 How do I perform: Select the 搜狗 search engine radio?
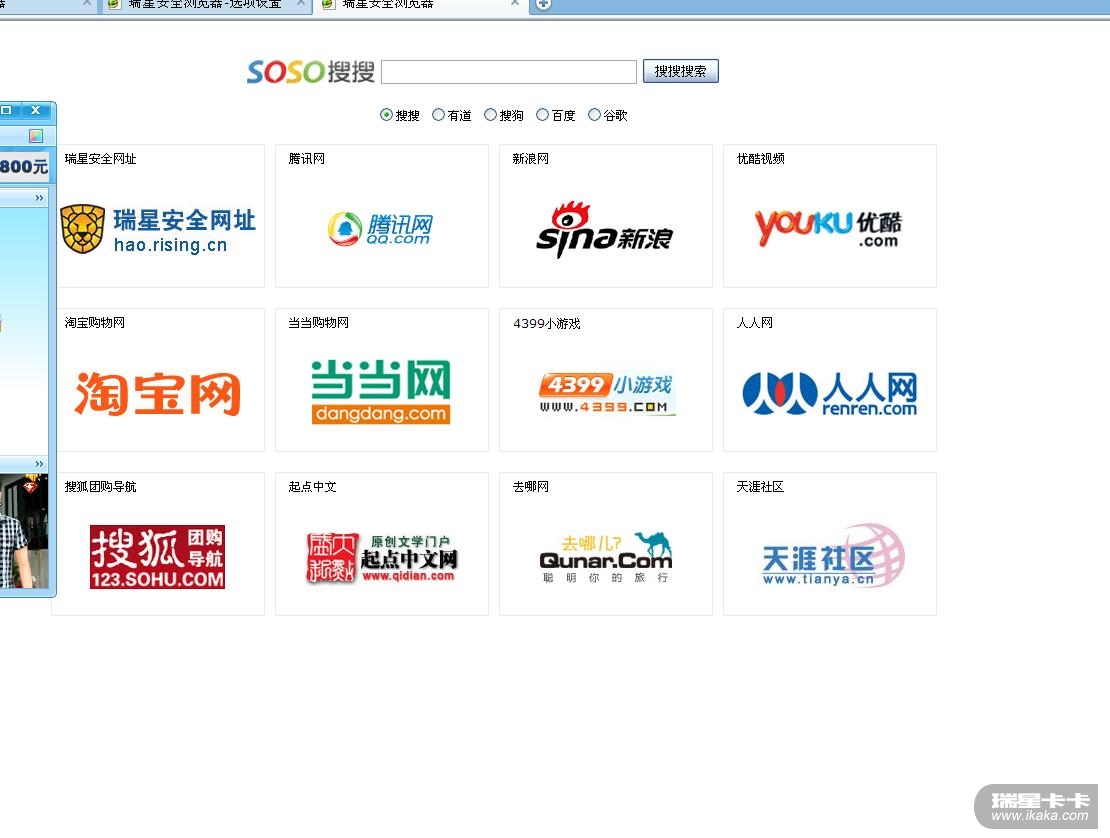click(x=490, y=115)
